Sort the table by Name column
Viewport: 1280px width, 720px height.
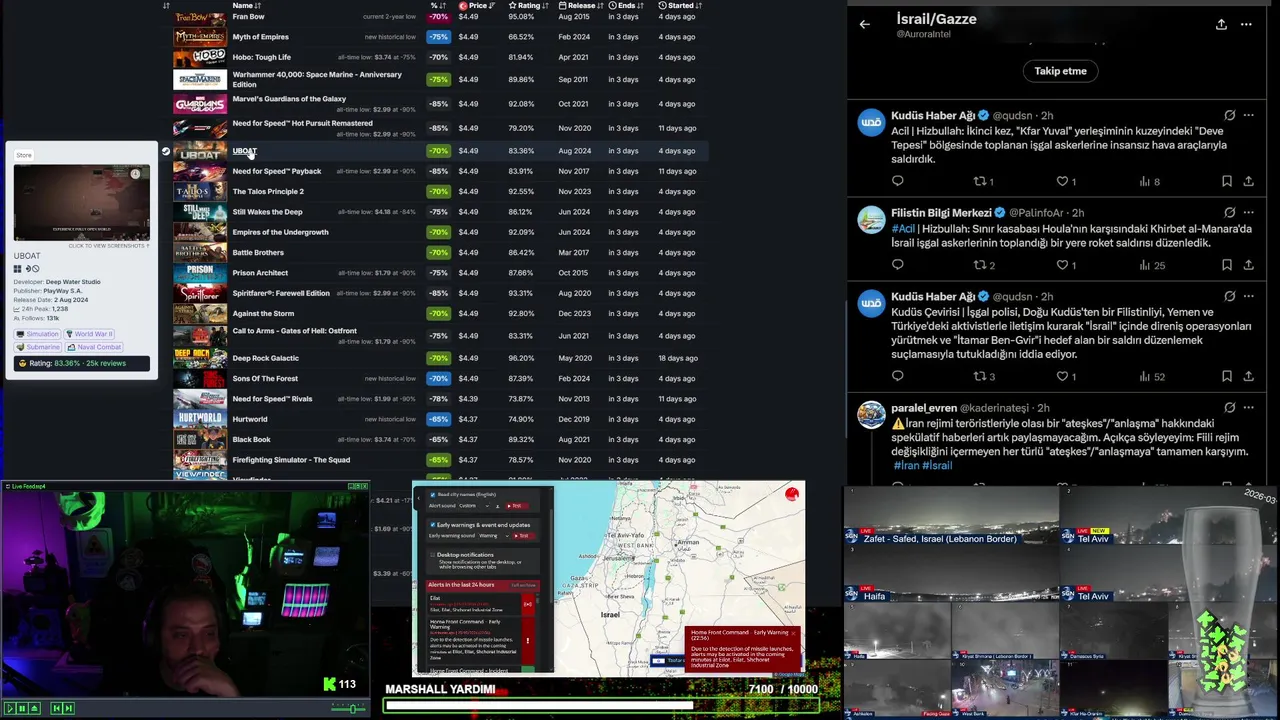[x=247, y=6]
